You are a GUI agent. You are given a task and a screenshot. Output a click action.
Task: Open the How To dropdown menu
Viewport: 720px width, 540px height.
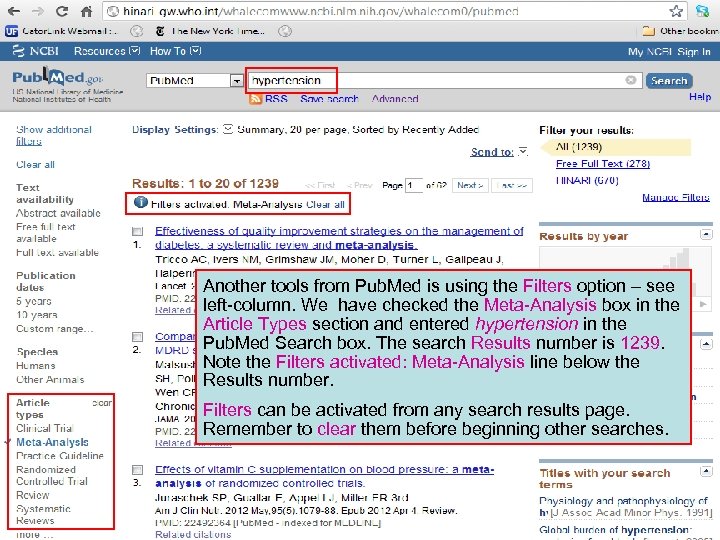[x=175, y=51]
